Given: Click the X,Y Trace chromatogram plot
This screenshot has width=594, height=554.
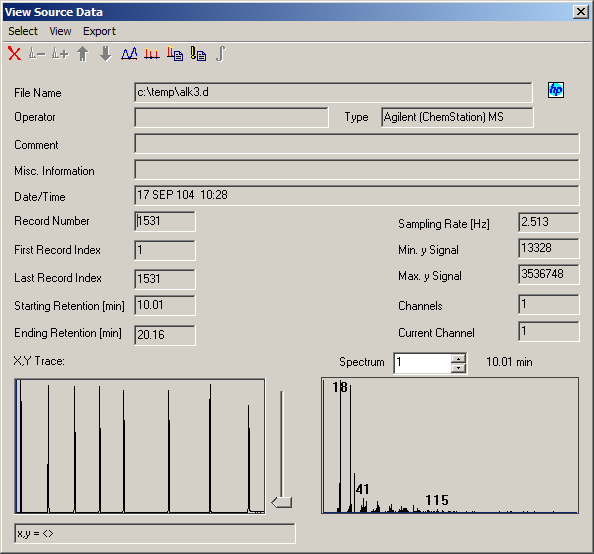Looking at the screenshot, I should 140,446.
